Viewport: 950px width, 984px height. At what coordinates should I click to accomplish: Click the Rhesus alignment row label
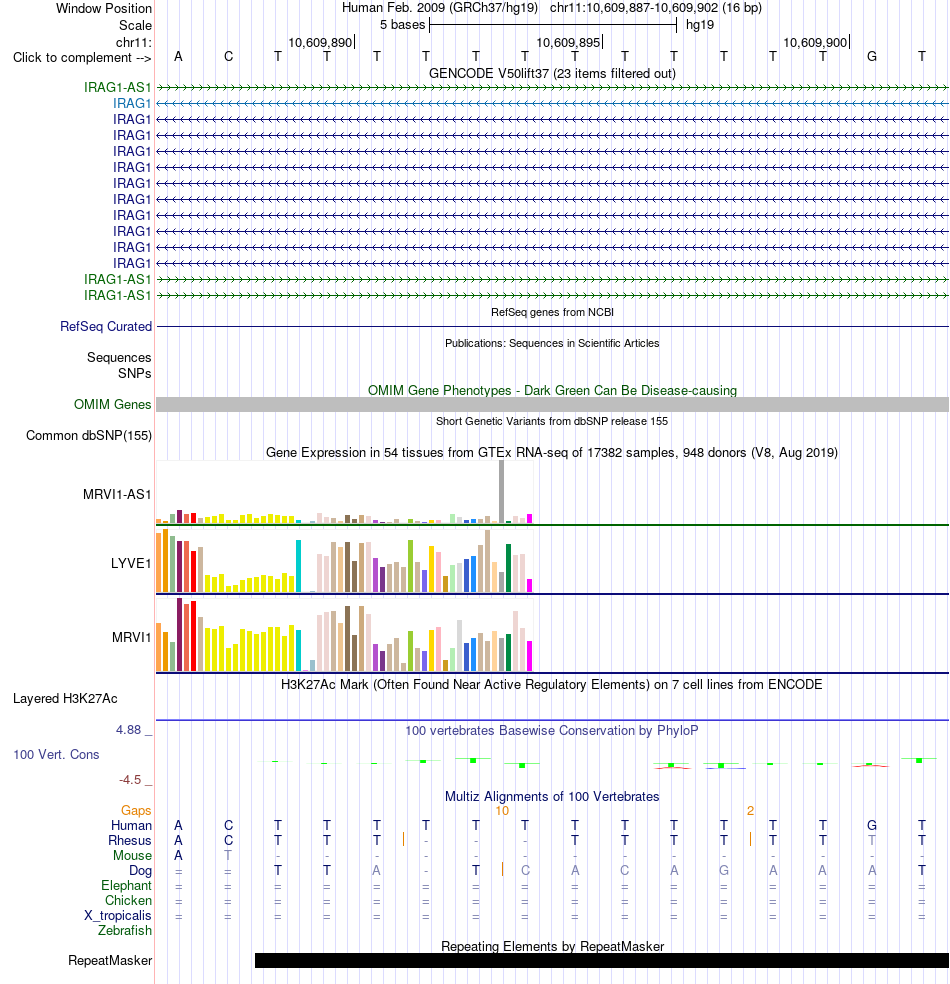129,840
